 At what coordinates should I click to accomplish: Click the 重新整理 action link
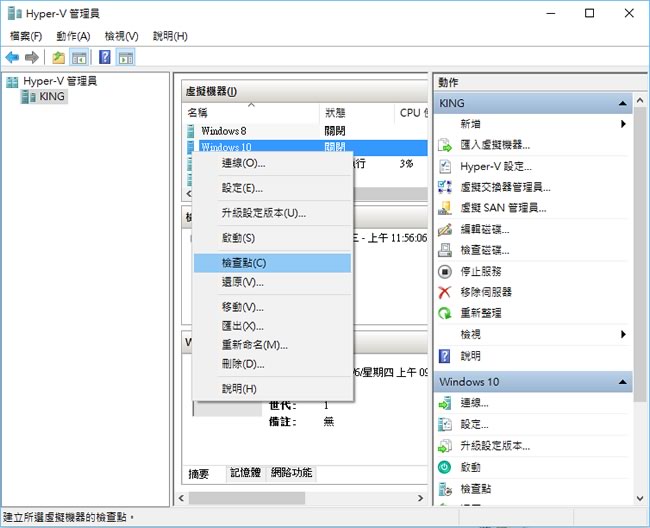coord(481,313)
